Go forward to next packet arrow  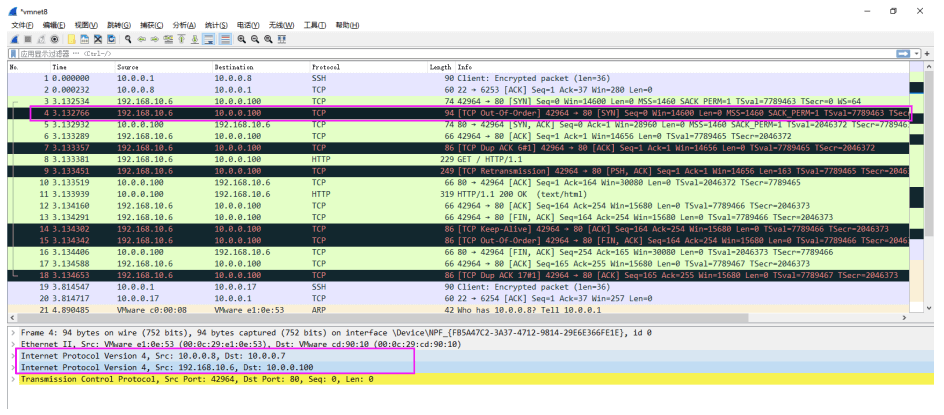point(155,39)
